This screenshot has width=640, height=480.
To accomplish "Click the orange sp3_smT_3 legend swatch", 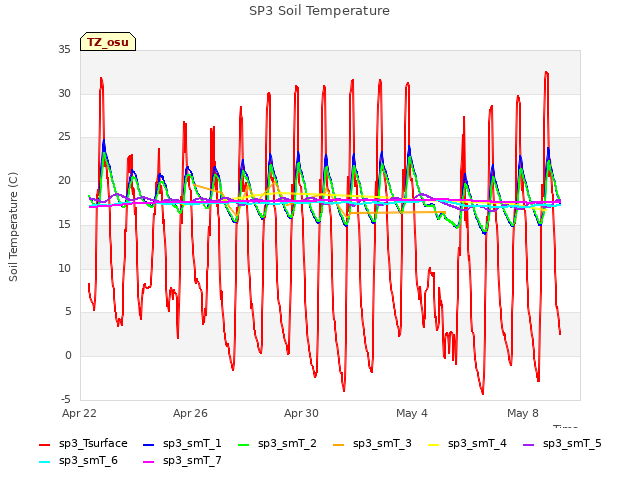I will click(x=339, y=444).
